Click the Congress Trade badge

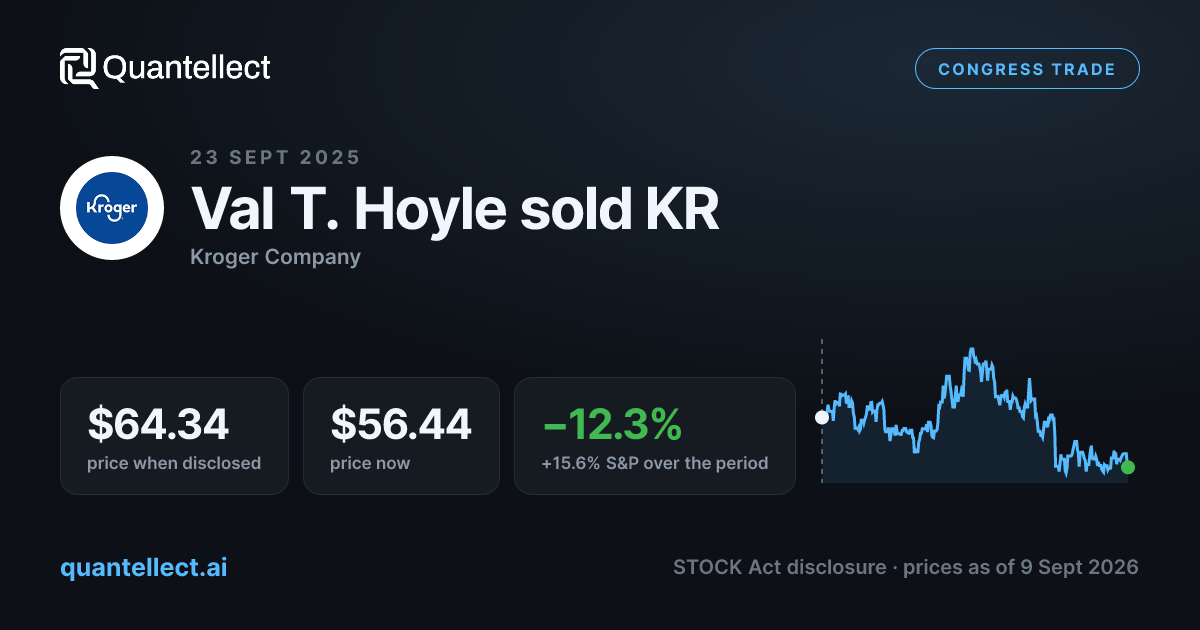(x=1027, y=69)
